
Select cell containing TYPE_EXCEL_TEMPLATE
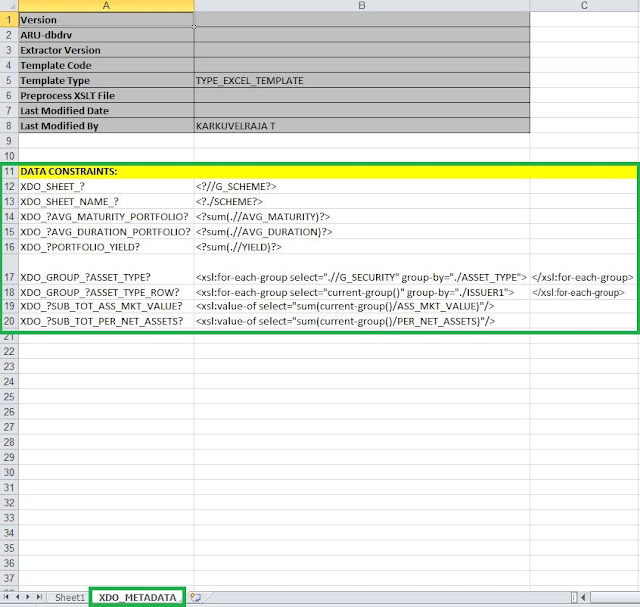click(x=362, y=80)
